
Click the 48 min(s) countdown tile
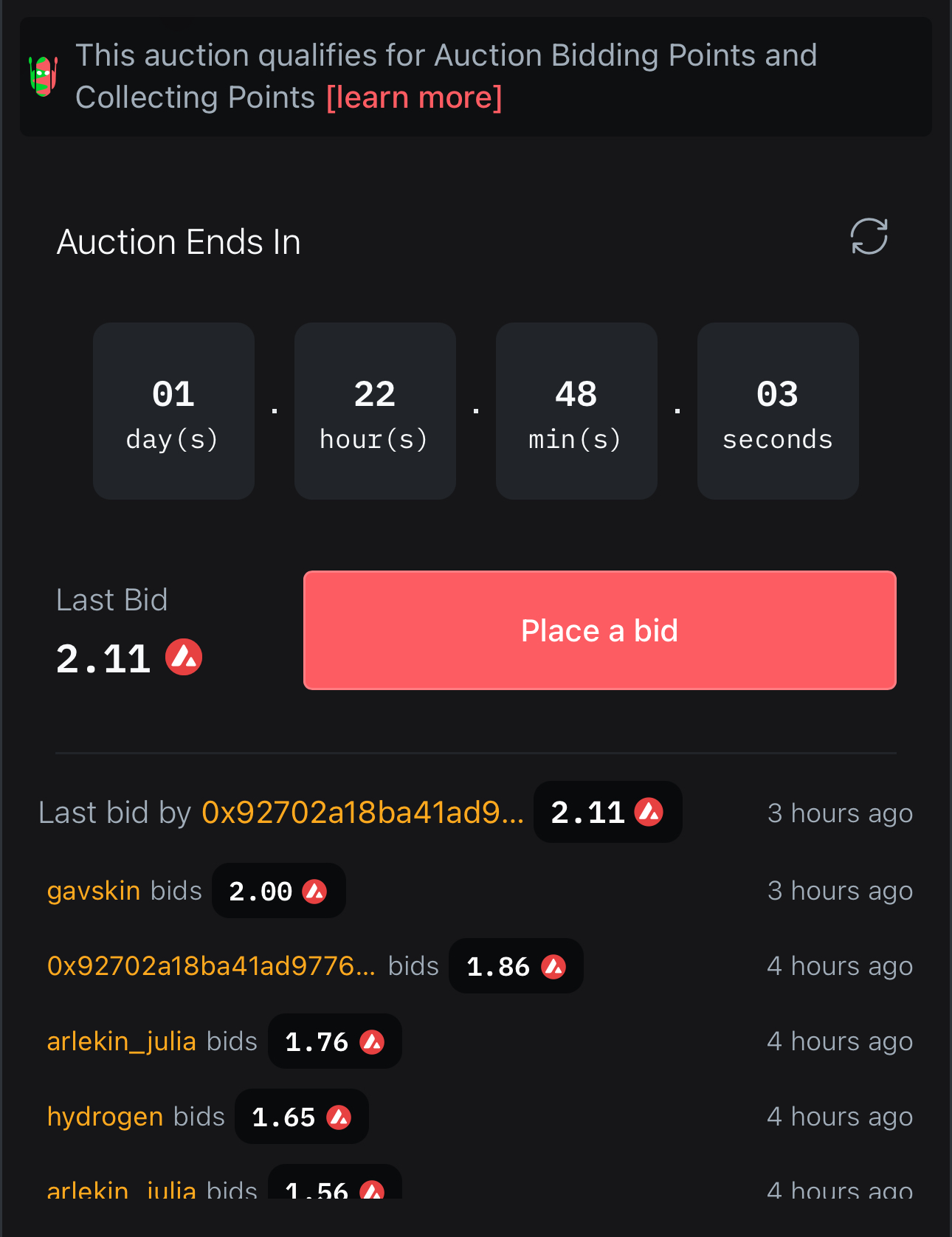[x=576, y=411]
